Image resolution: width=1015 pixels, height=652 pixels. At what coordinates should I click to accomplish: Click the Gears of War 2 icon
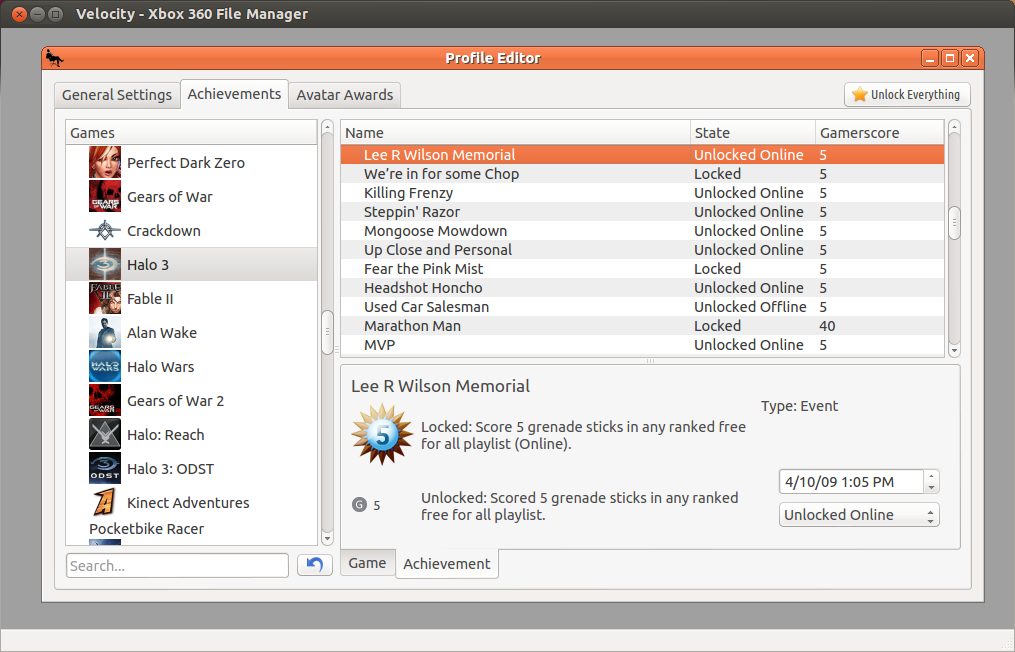coord(105,400)
